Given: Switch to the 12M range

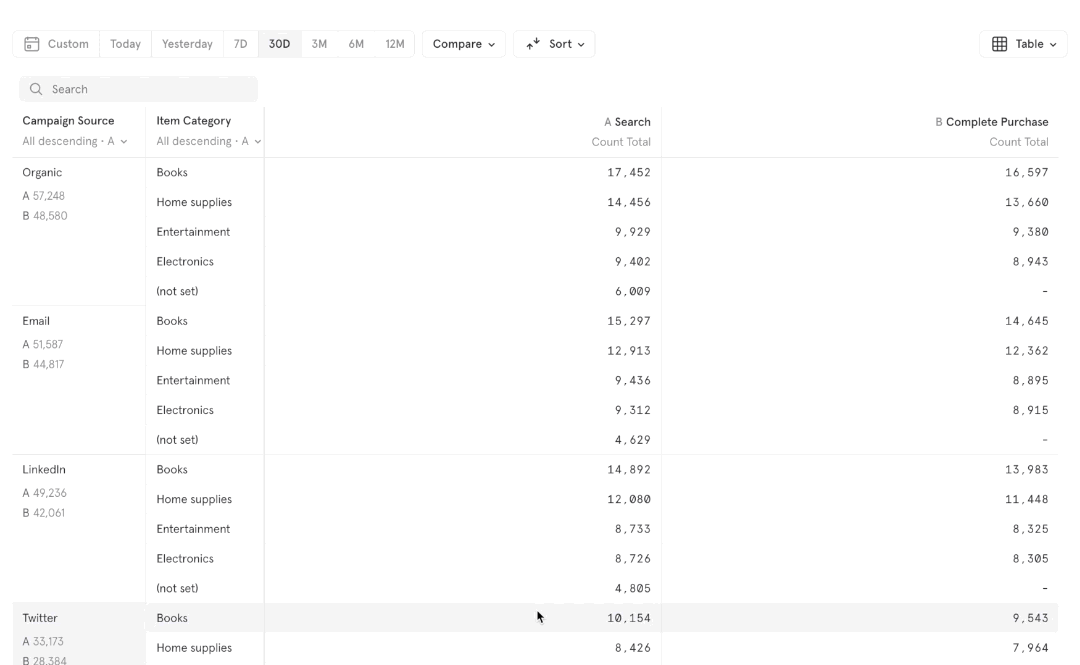Looking at the screenshot, I should click(x=395, y=44).
